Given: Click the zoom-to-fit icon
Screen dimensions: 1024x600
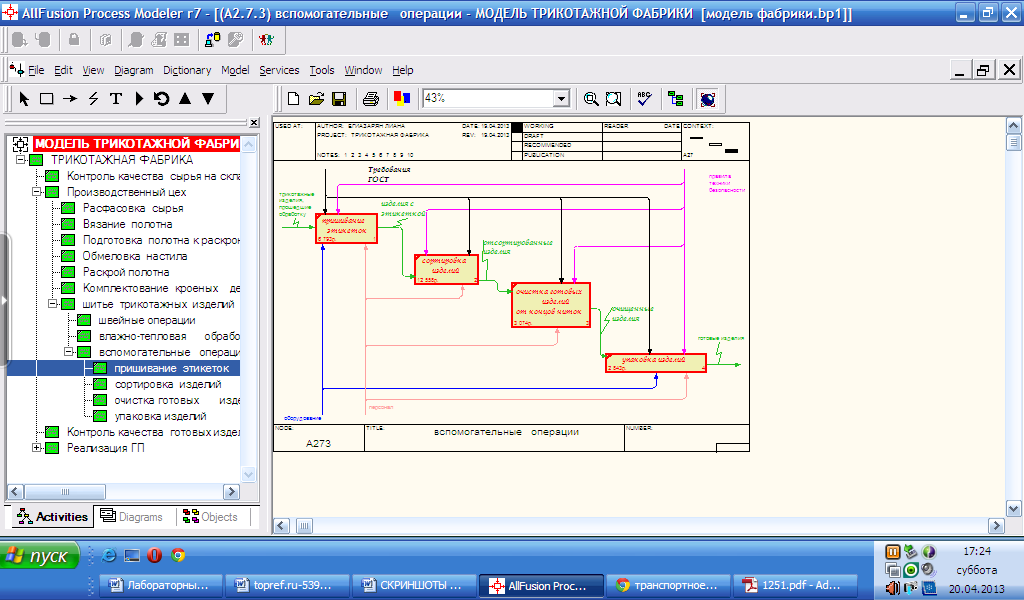Looking at the screenshot, I should click(x=613, y=99).
